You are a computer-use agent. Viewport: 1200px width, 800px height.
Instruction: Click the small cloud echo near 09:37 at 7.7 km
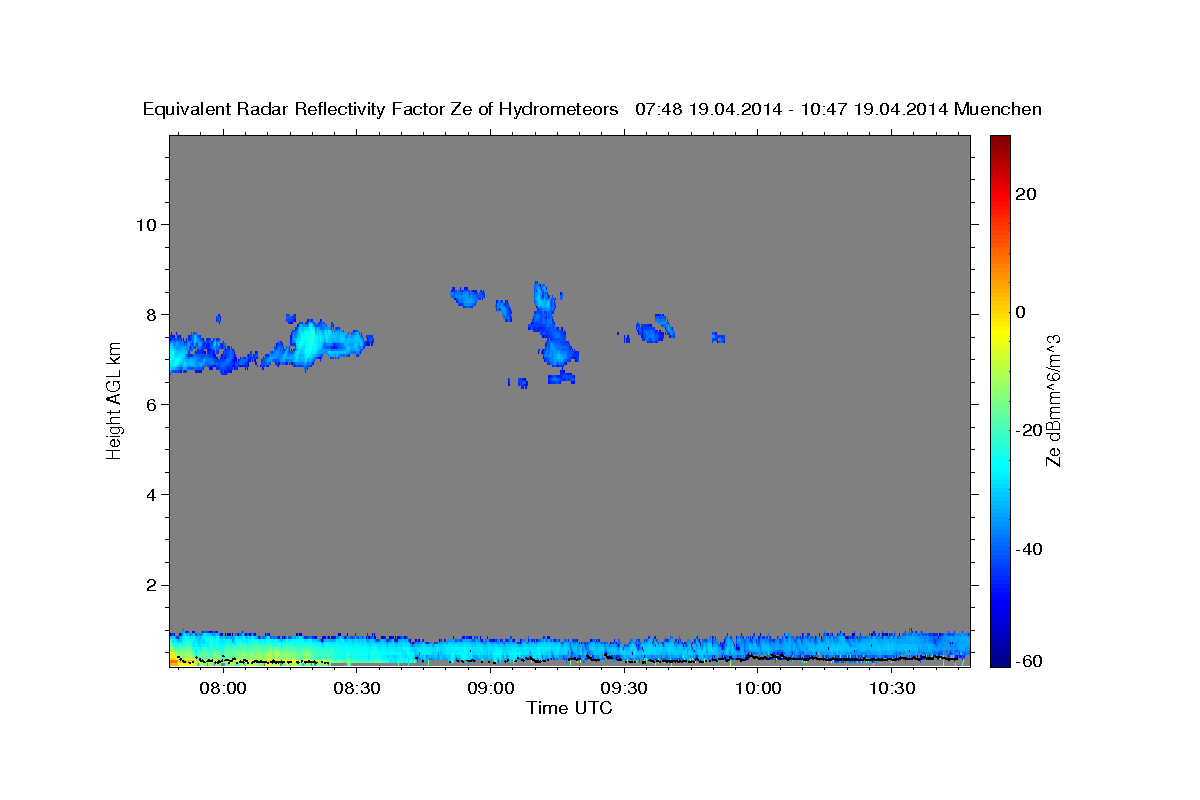coord(655,329)
